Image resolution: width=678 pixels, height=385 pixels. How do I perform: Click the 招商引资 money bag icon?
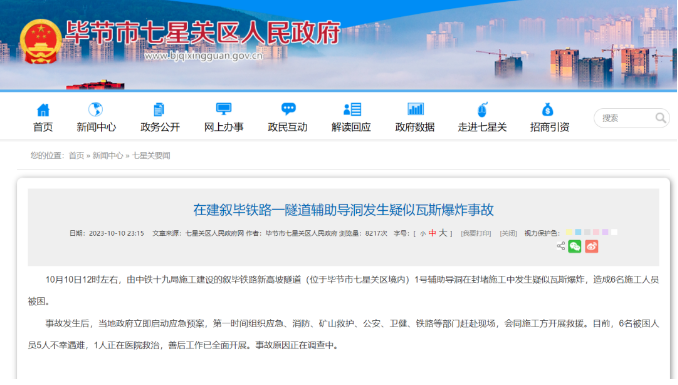(548, 109)
